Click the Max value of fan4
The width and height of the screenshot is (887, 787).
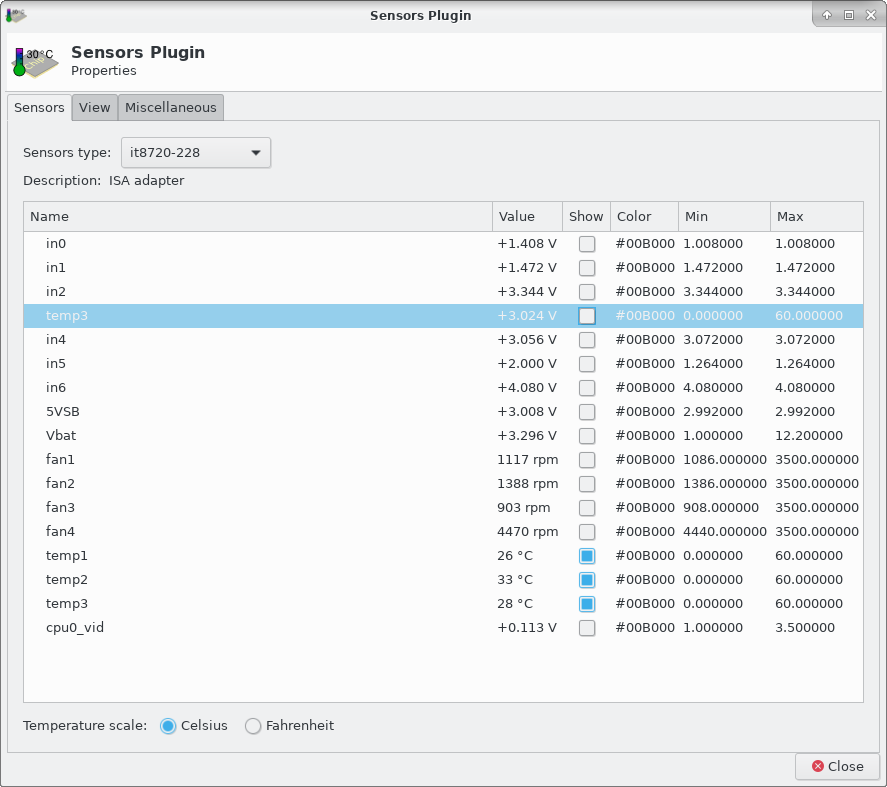pyautogui.click(x=816, y=532)
